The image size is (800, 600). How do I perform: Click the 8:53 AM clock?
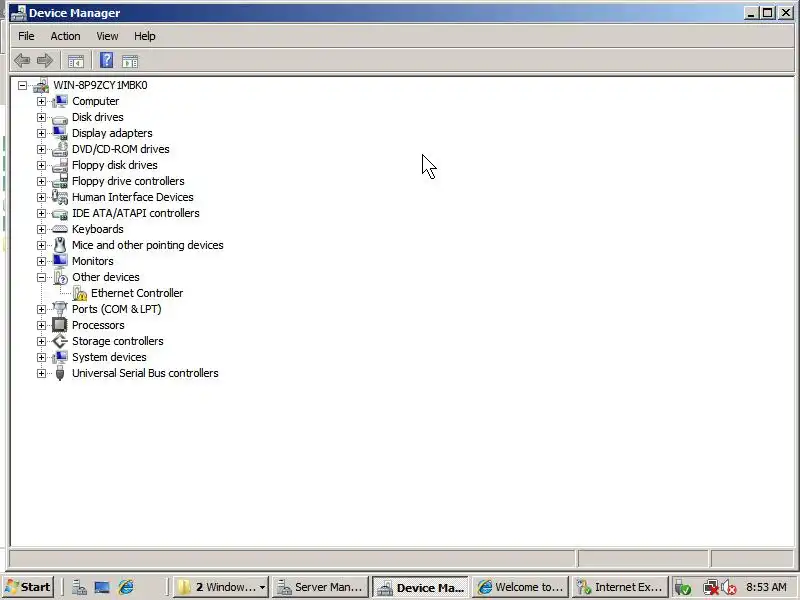pos(766,587)
